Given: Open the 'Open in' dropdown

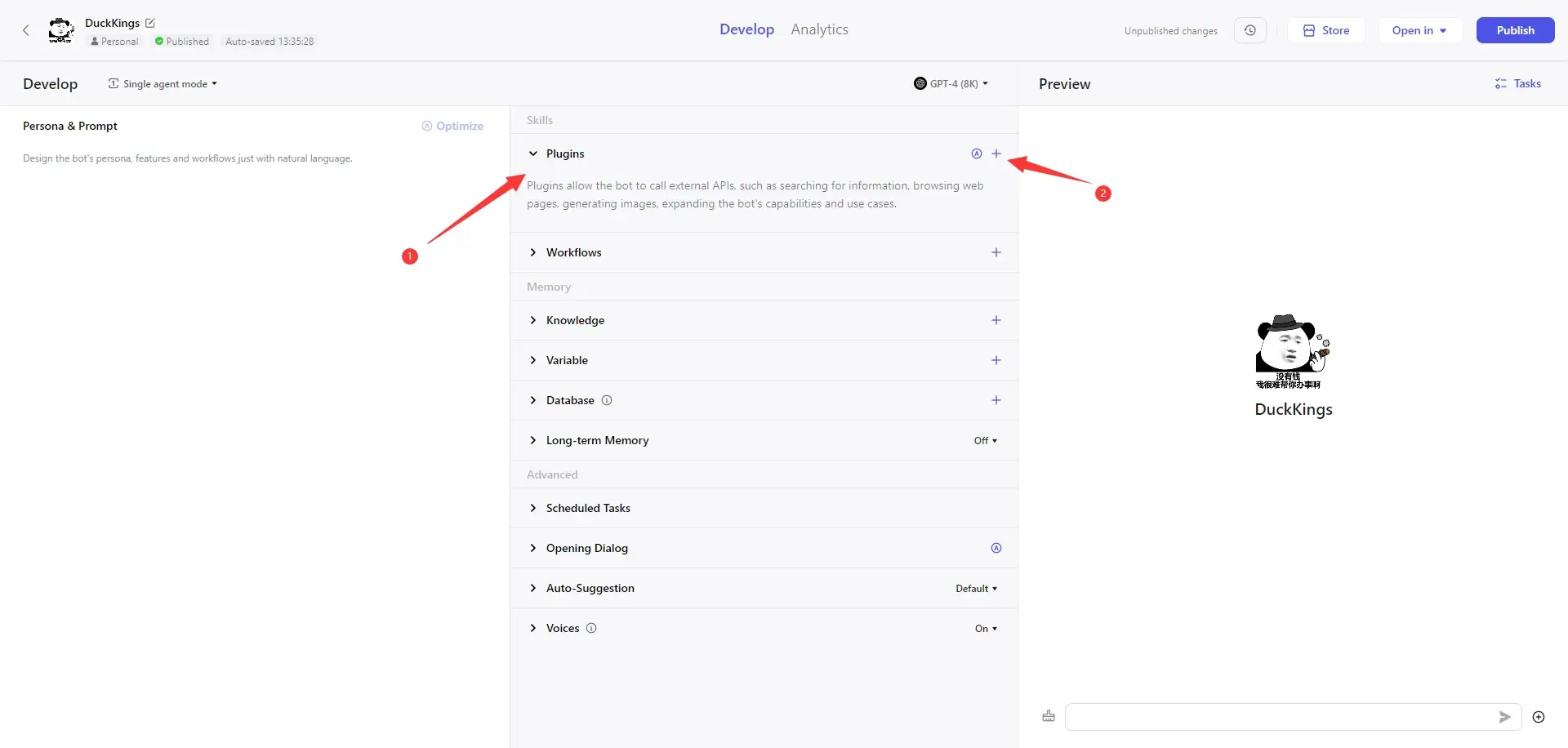Looking at the screenshot, I should tap(1420, 30).
